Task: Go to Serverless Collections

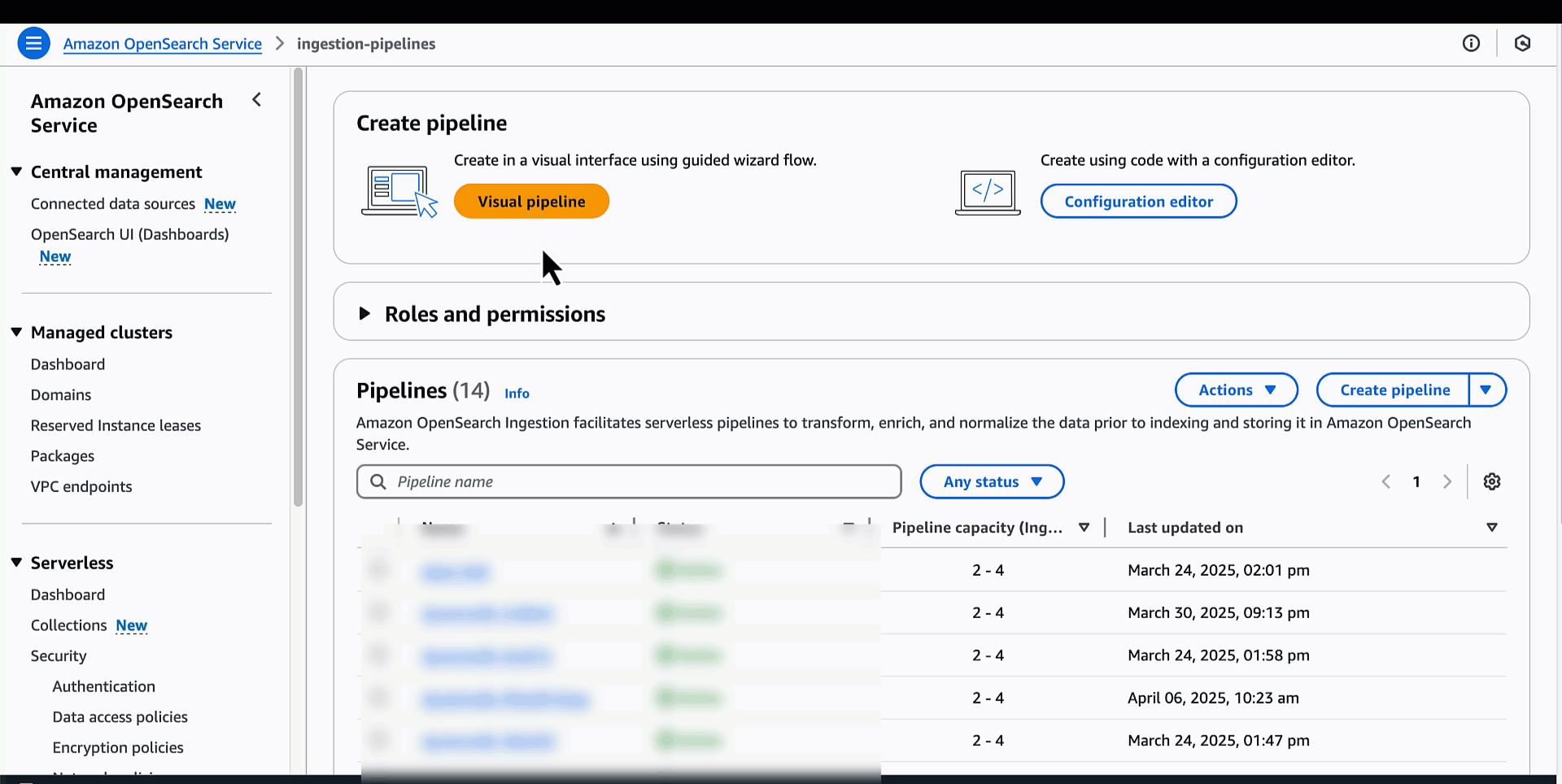Action: [x=69, y=625]
